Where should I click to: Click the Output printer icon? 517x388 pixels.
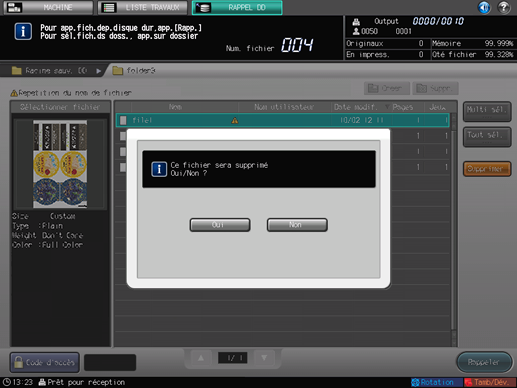[x=356, y=22]
